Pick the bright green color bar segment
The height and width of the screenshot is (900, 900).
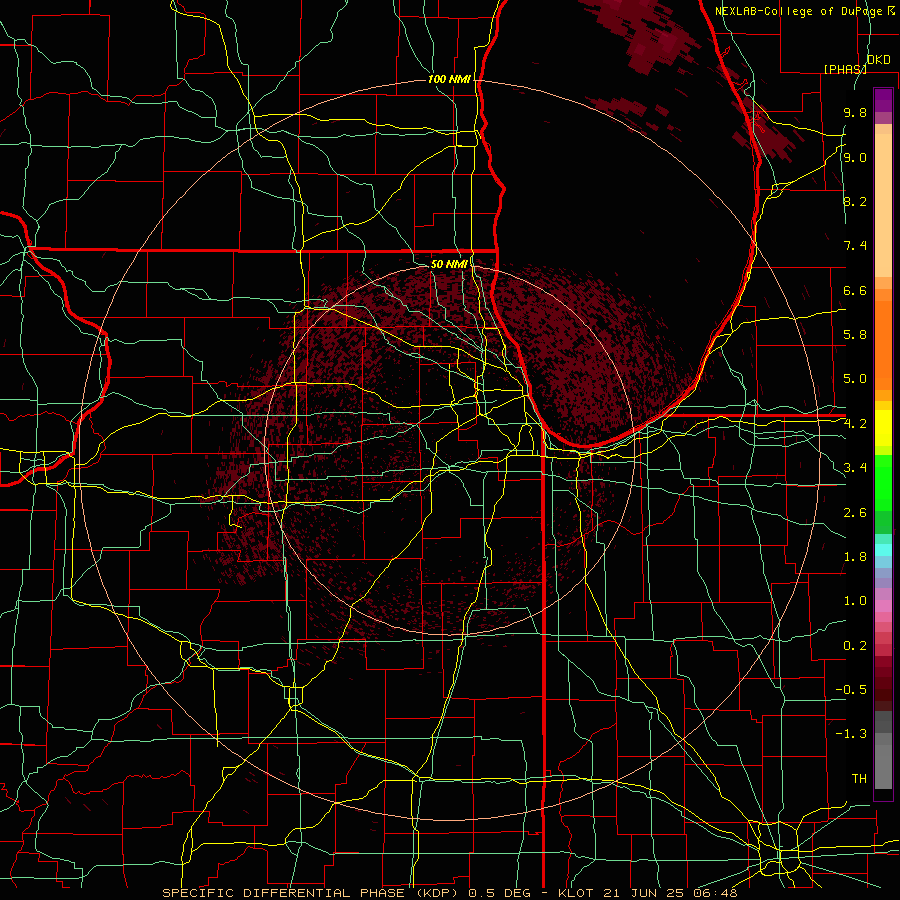tap(883, 483)
